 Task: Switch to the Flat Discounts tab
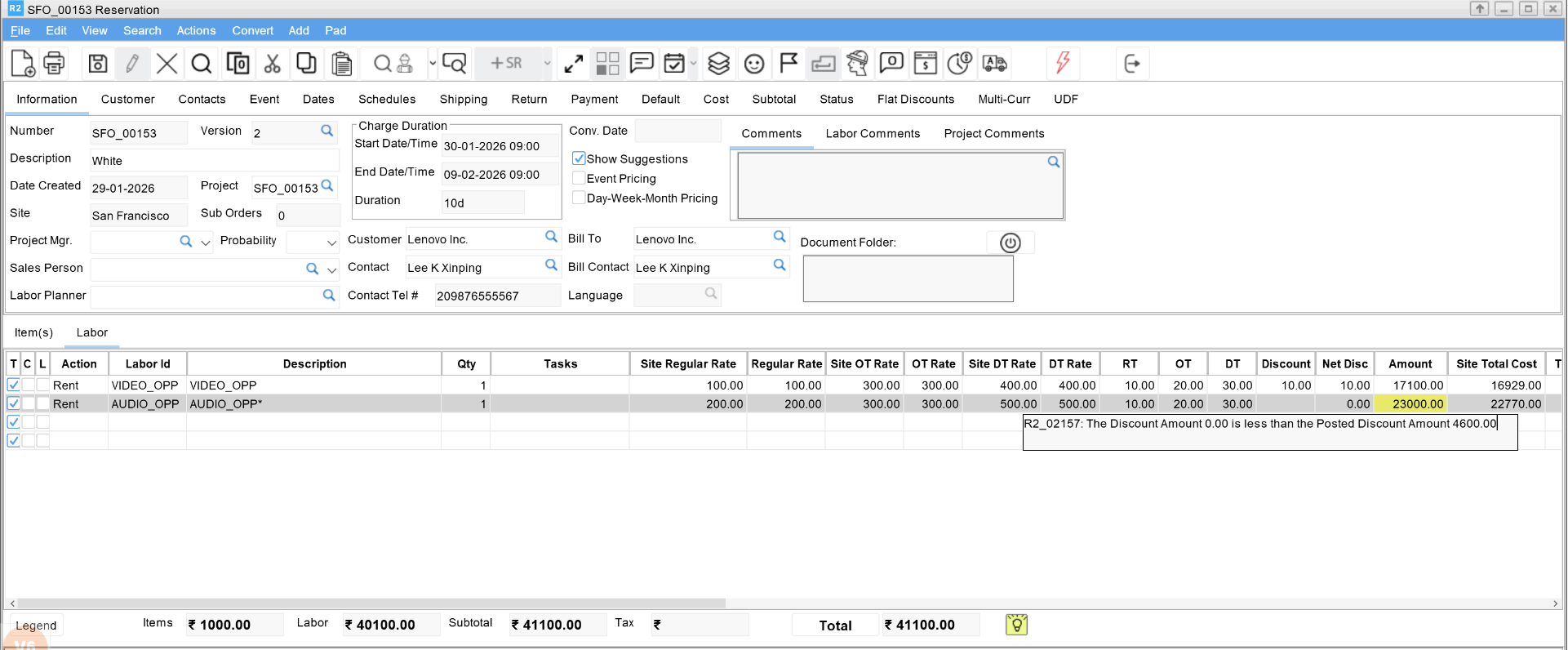point(915,99)
